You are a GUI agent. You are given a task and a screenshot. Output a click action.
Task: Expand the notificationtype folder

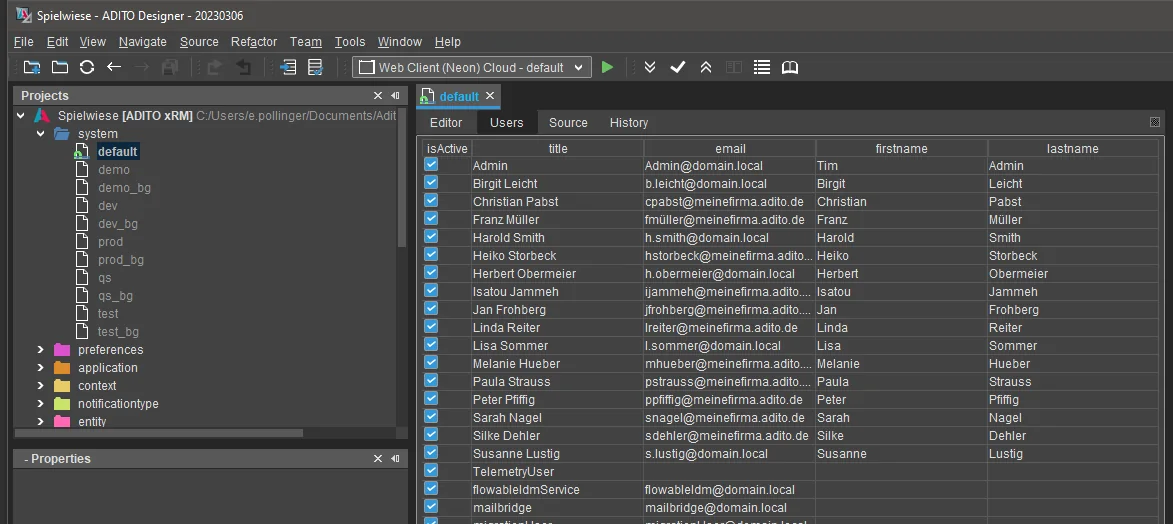(41, 403)
